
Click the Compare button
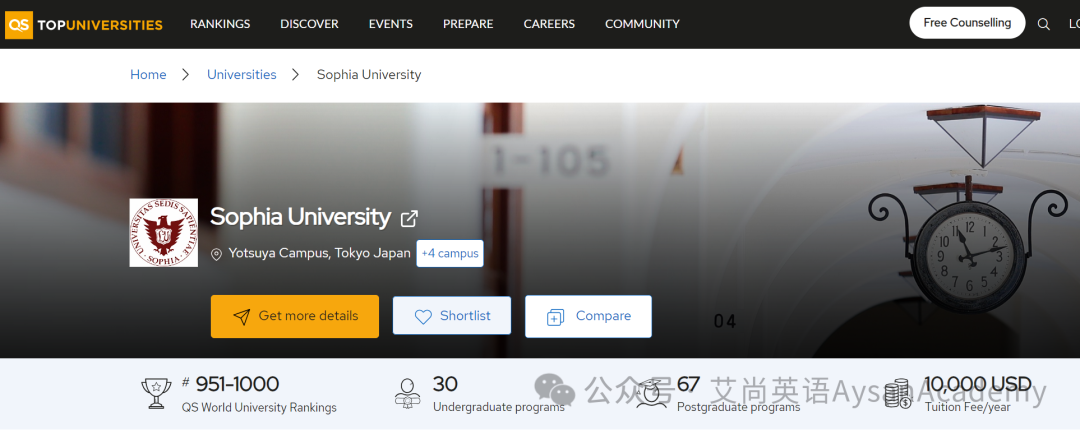coord(588,316)
